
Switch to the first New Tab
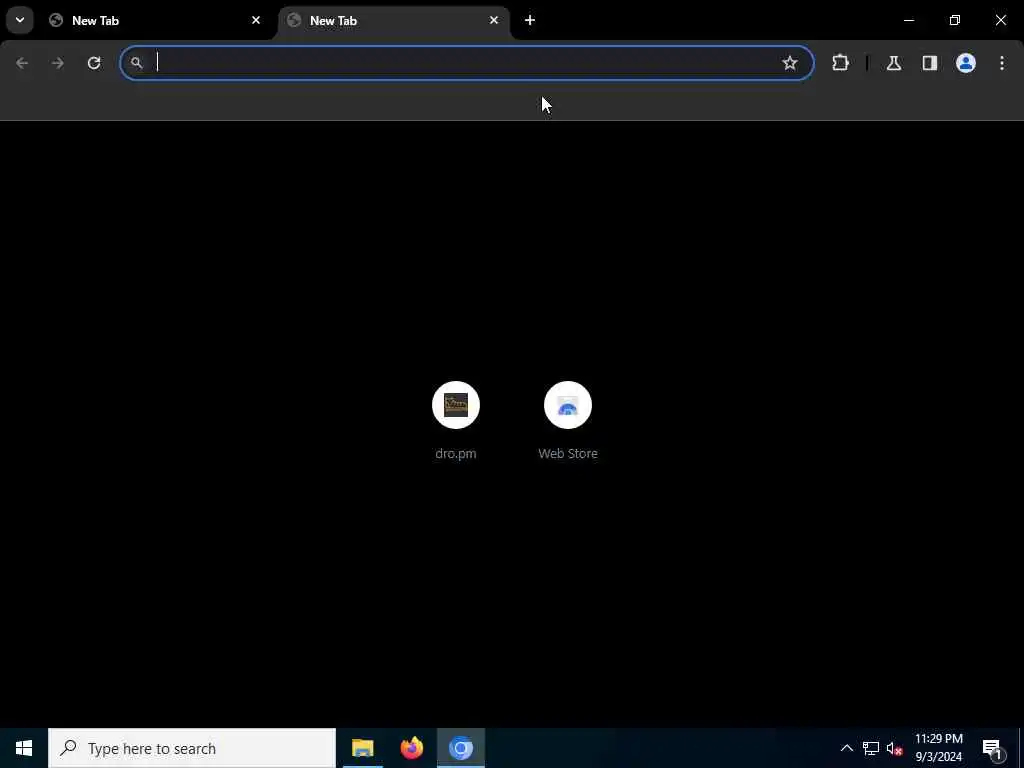coord(155,20)
